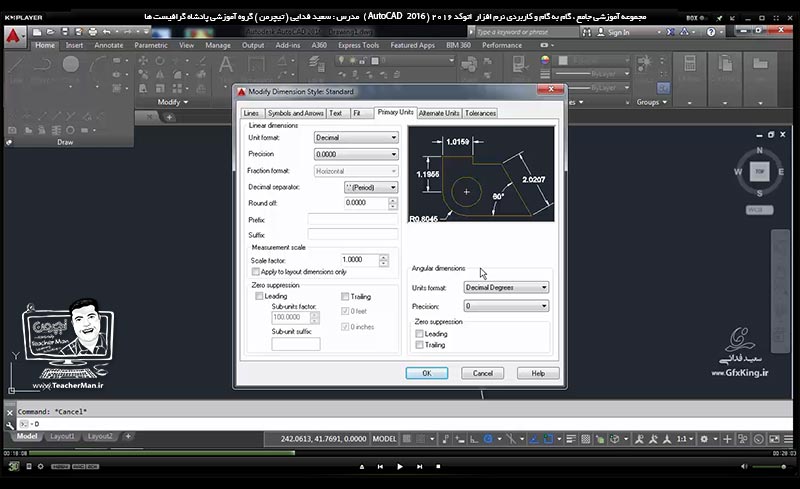Screen dimensions: 800x489
Task: Click the Prefix input field
Action: click(x=353, y=219)
